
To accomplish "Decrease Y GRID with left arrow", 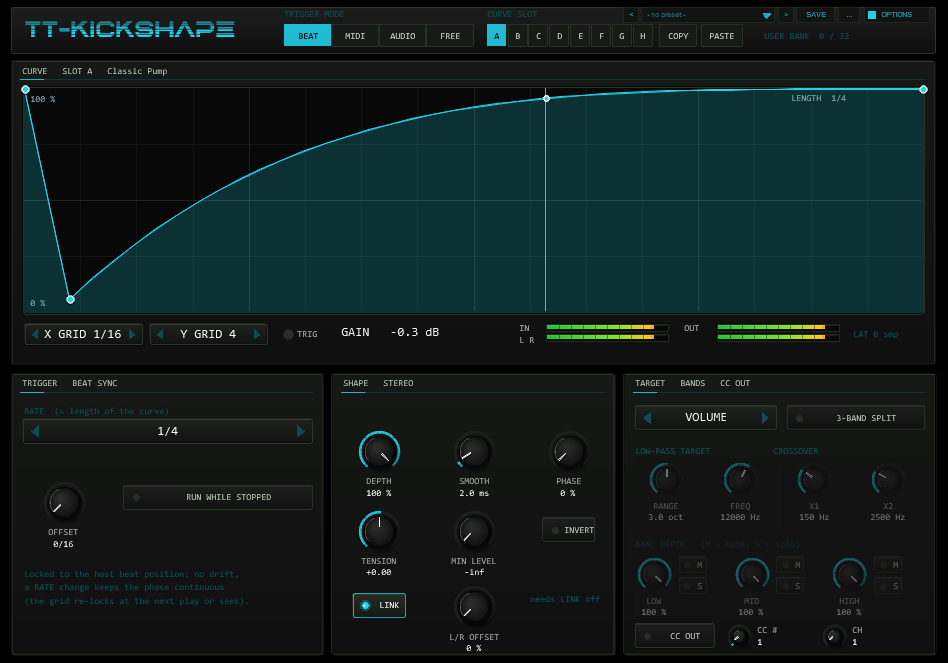I will click(160, 334).
